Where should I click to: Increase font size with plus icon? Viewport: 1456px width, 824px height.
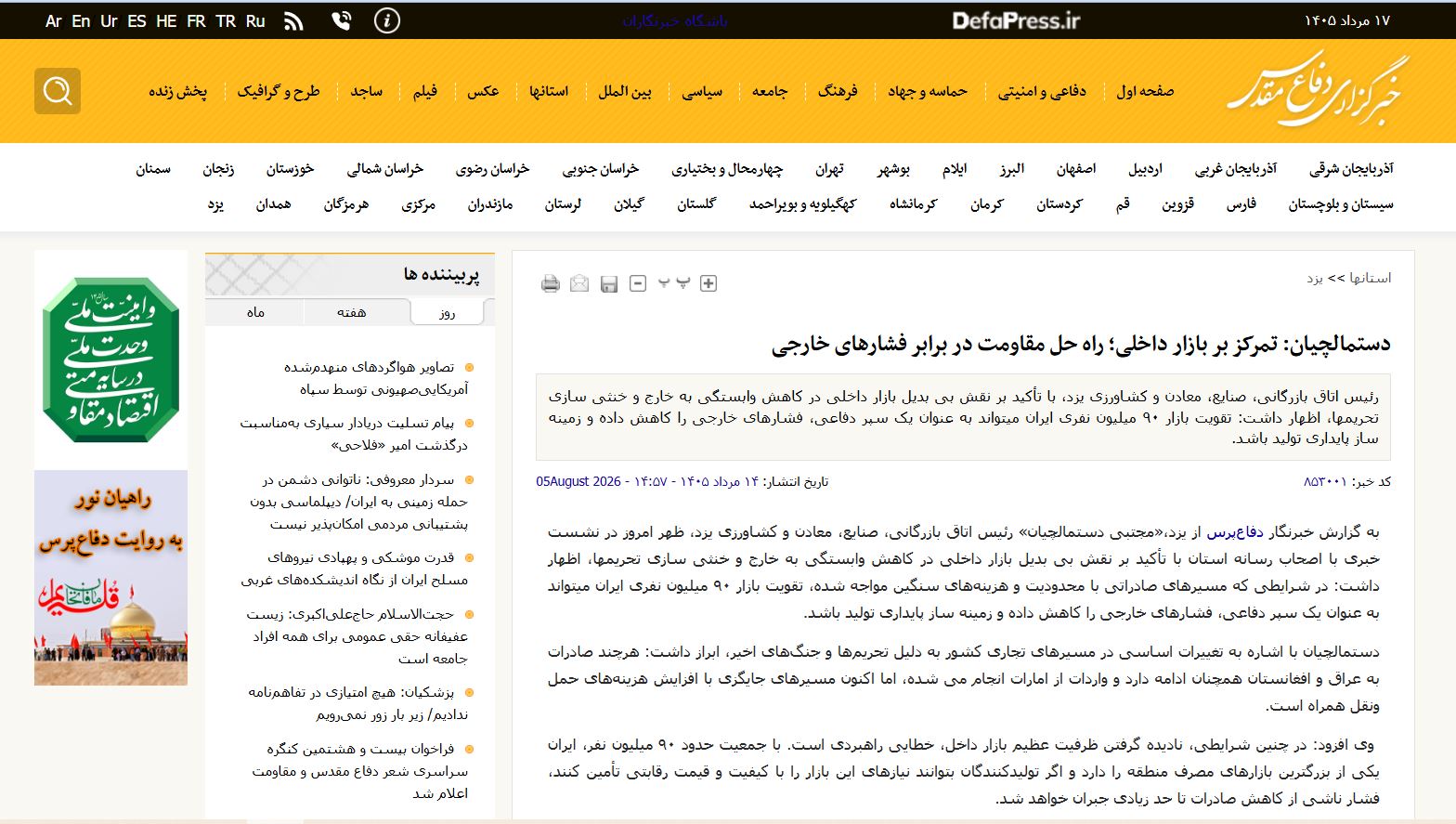(708, 283)
